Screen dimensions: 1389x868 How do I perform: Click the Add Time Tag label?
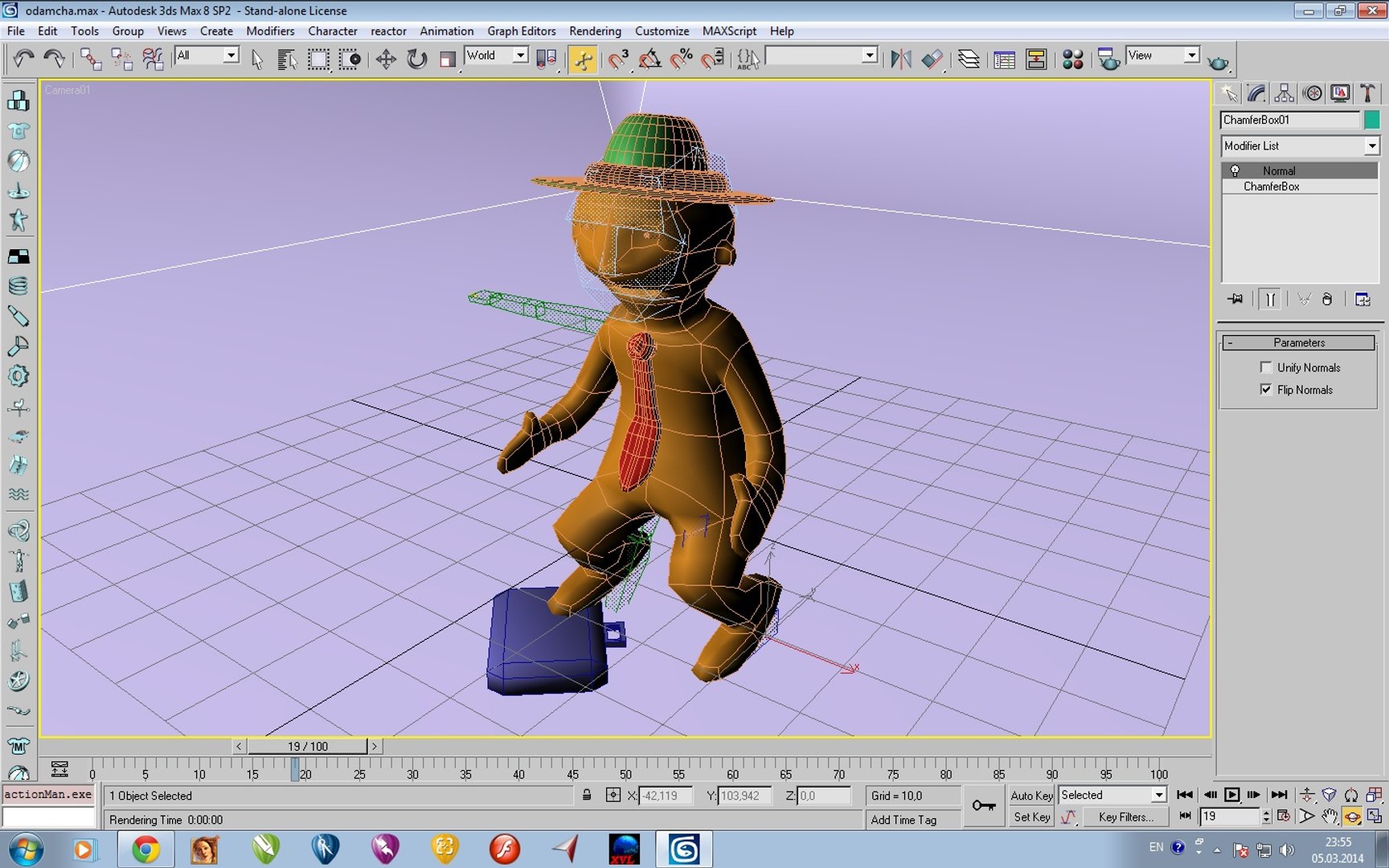click(x=903, y=820)
